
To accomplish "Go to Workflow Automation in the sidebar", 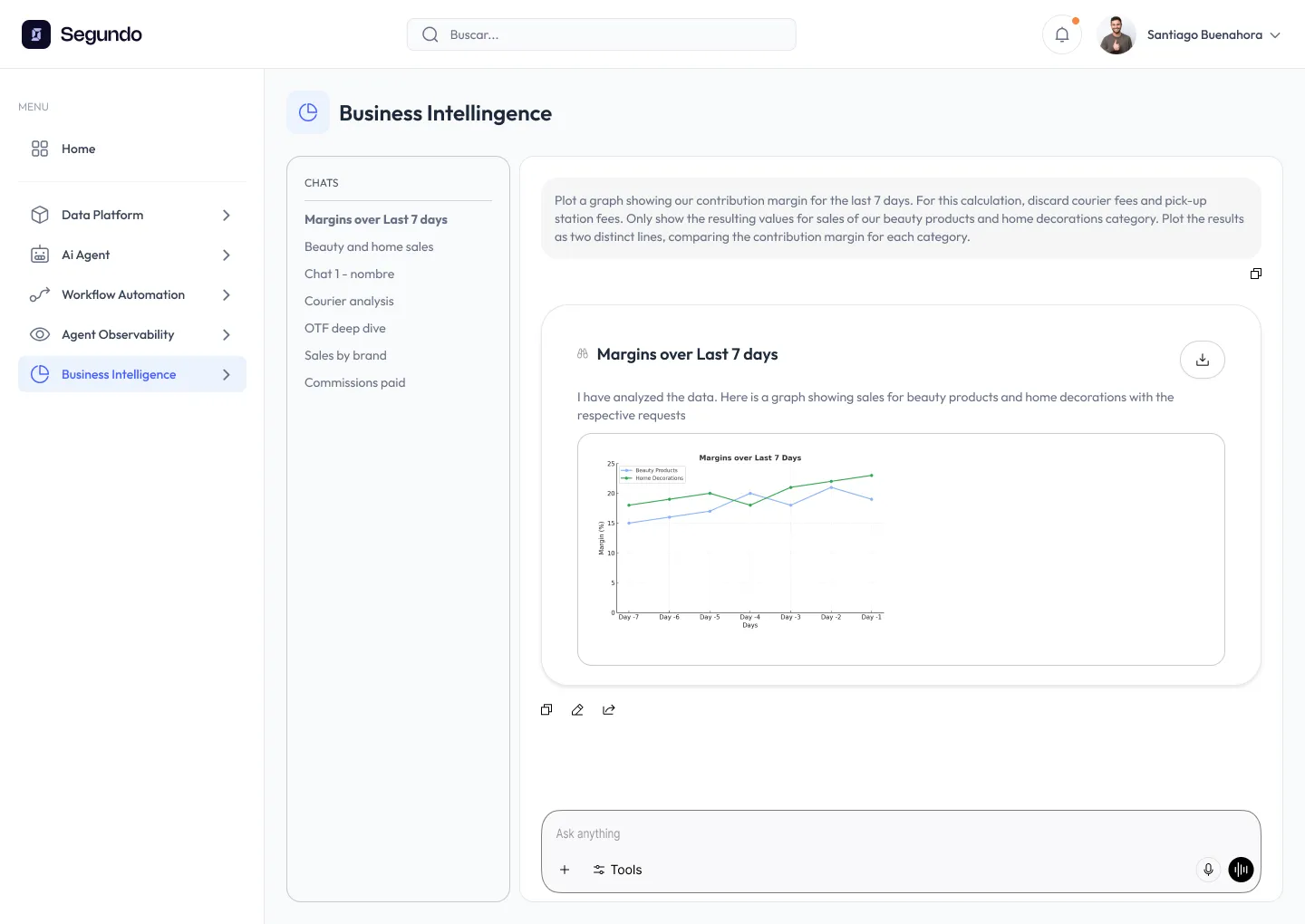I will (122, 294).
